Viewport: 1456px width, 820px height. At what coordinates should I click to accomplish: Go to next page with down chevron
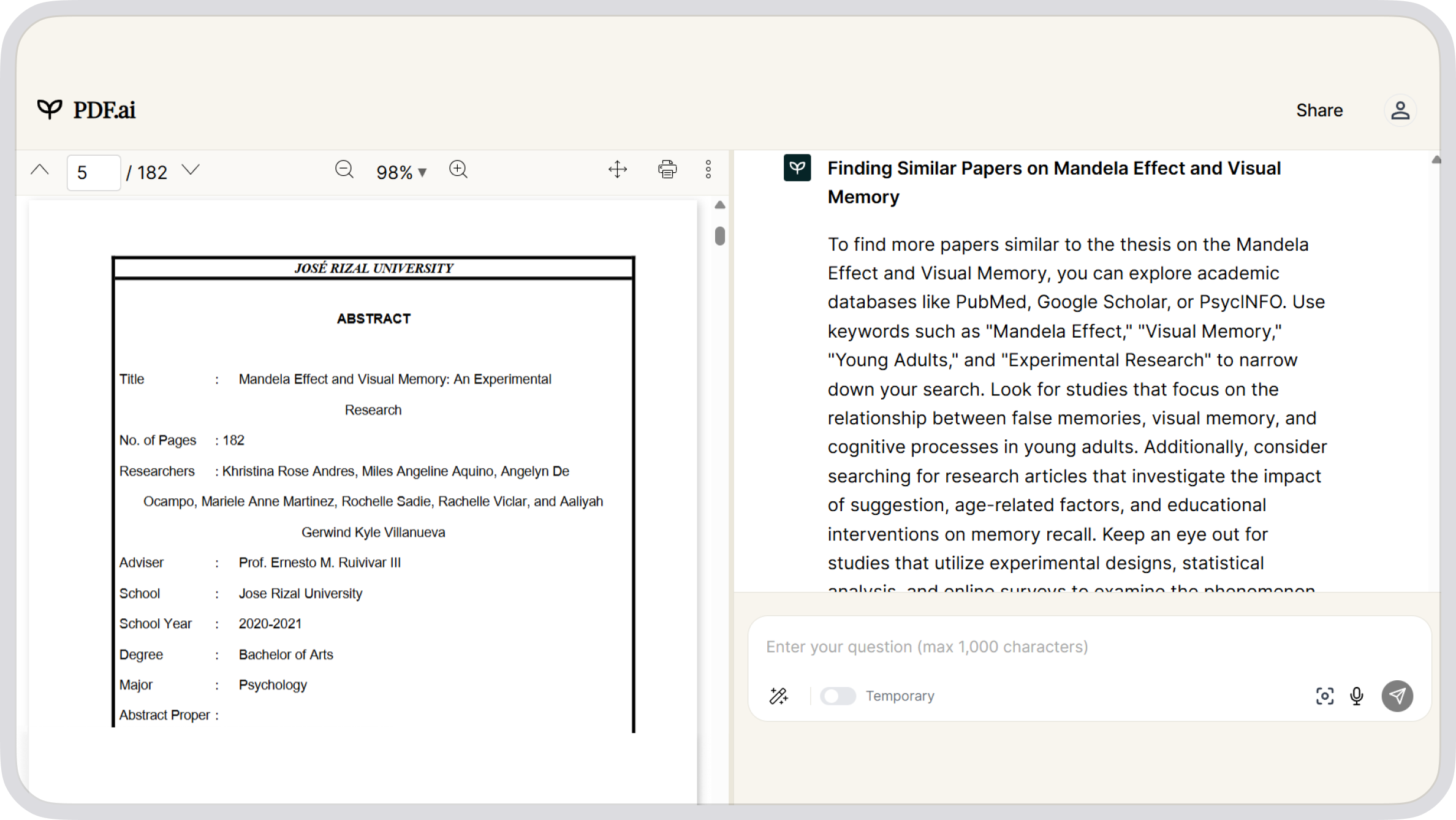click(x=191, y=170)
